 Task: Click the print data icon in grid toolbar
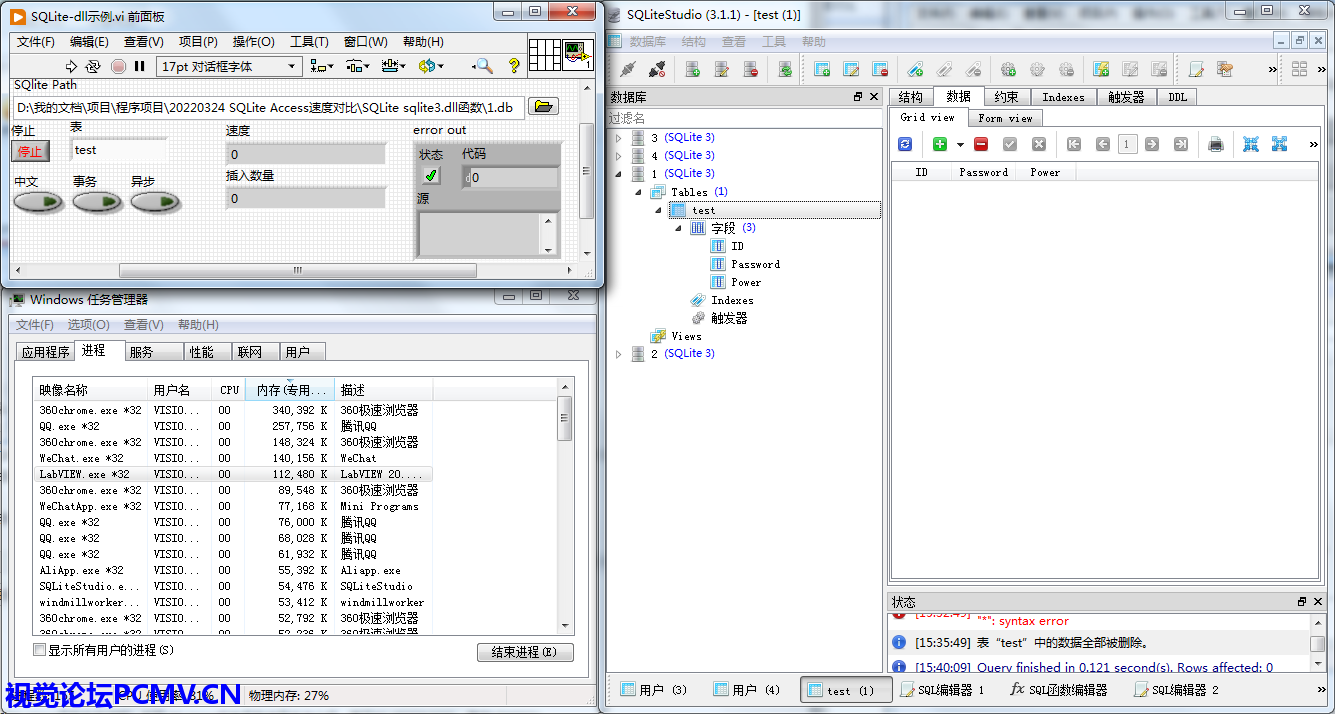(x=1216, y=144)
